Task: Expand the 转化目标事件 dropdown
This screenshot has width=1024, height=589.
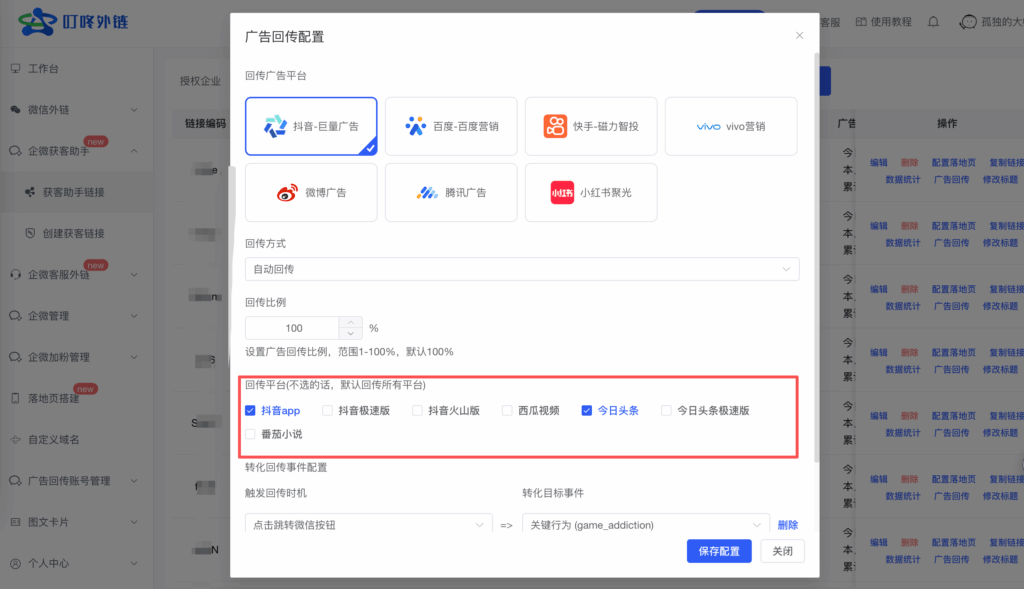Action: [645, 523]
